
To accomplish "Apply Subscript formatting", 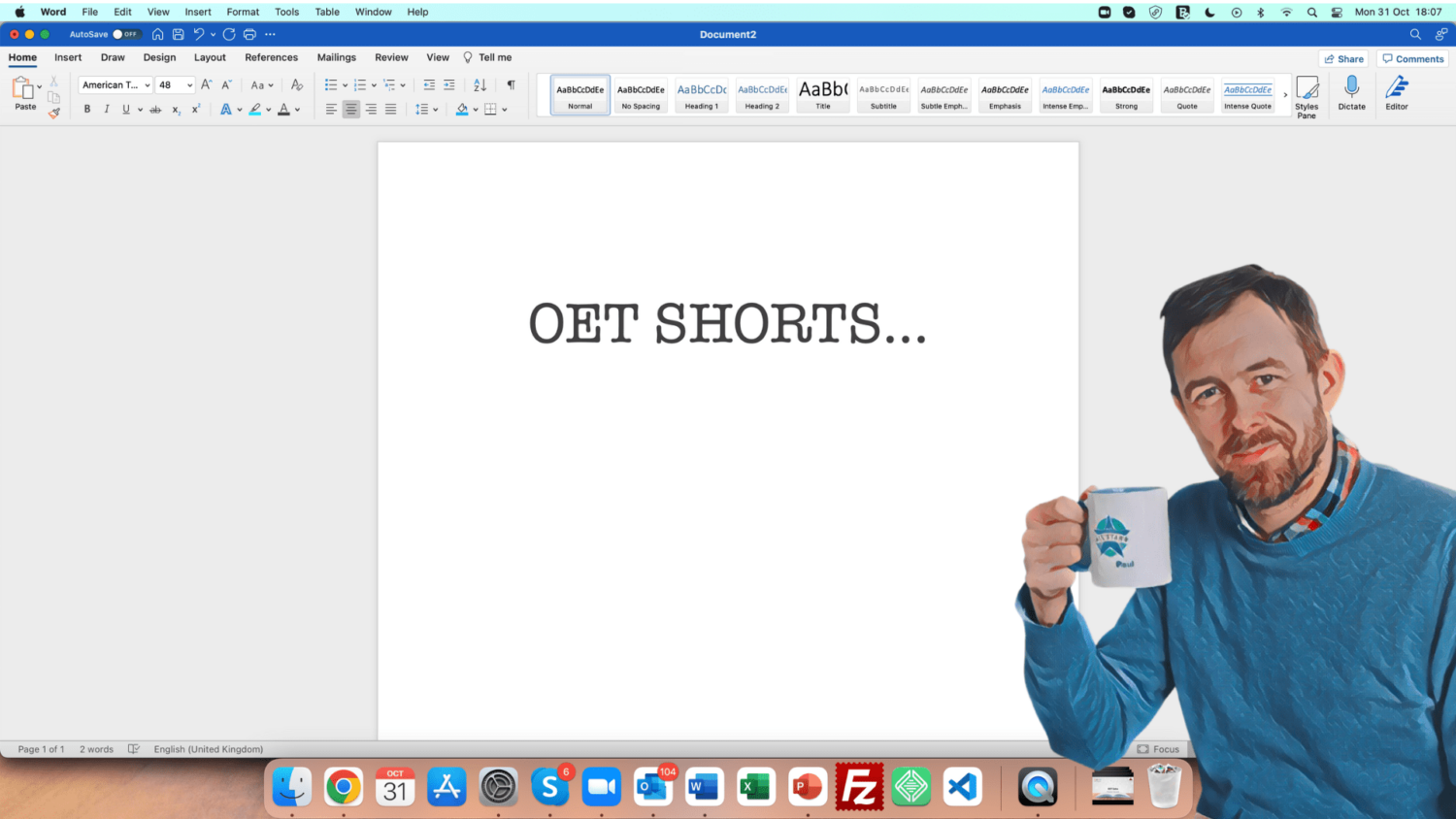I will (176, 110).
